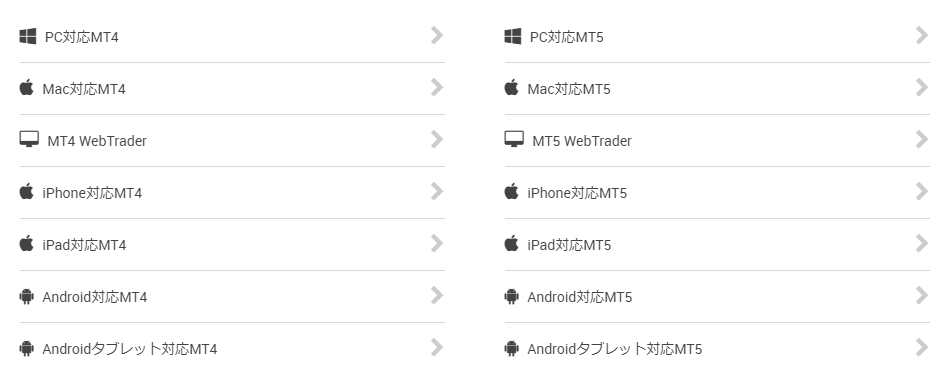Expand the chevron on the iPad対応MT5 row
949x379 pixels.
click(x=922, y=244)
